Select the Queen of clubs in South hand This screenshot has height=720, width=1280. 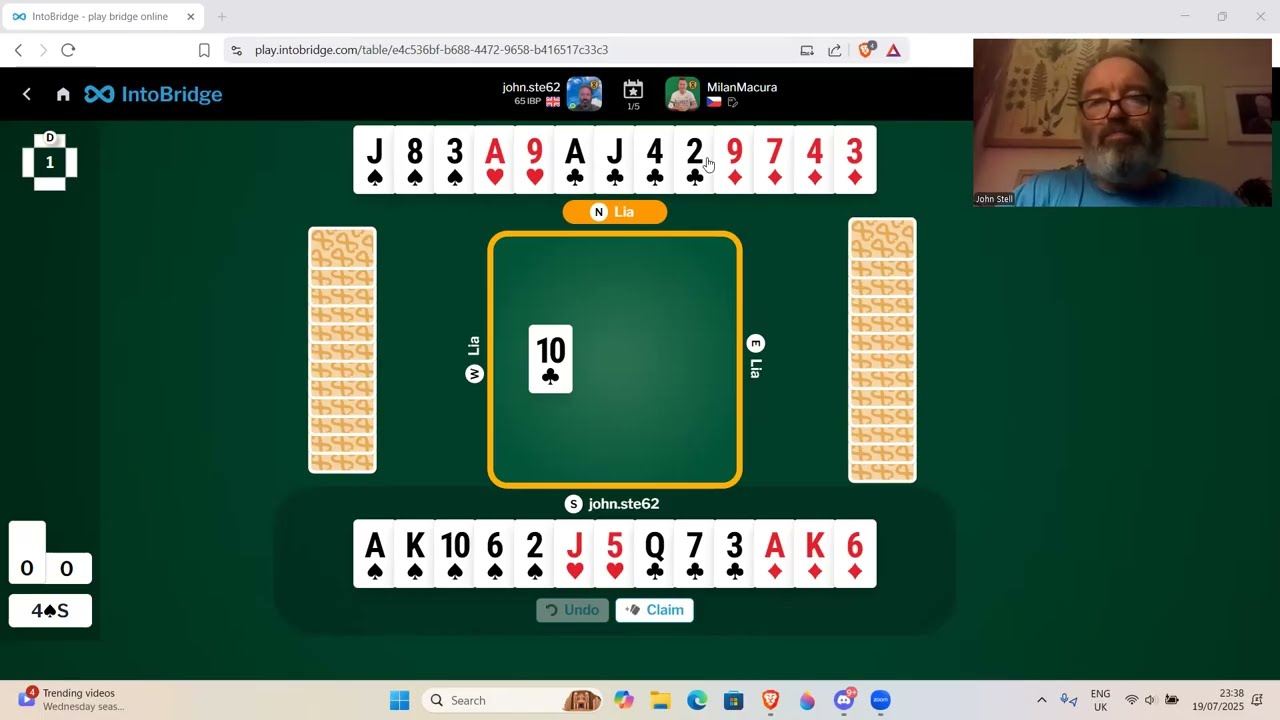click(x=654, y=554)
